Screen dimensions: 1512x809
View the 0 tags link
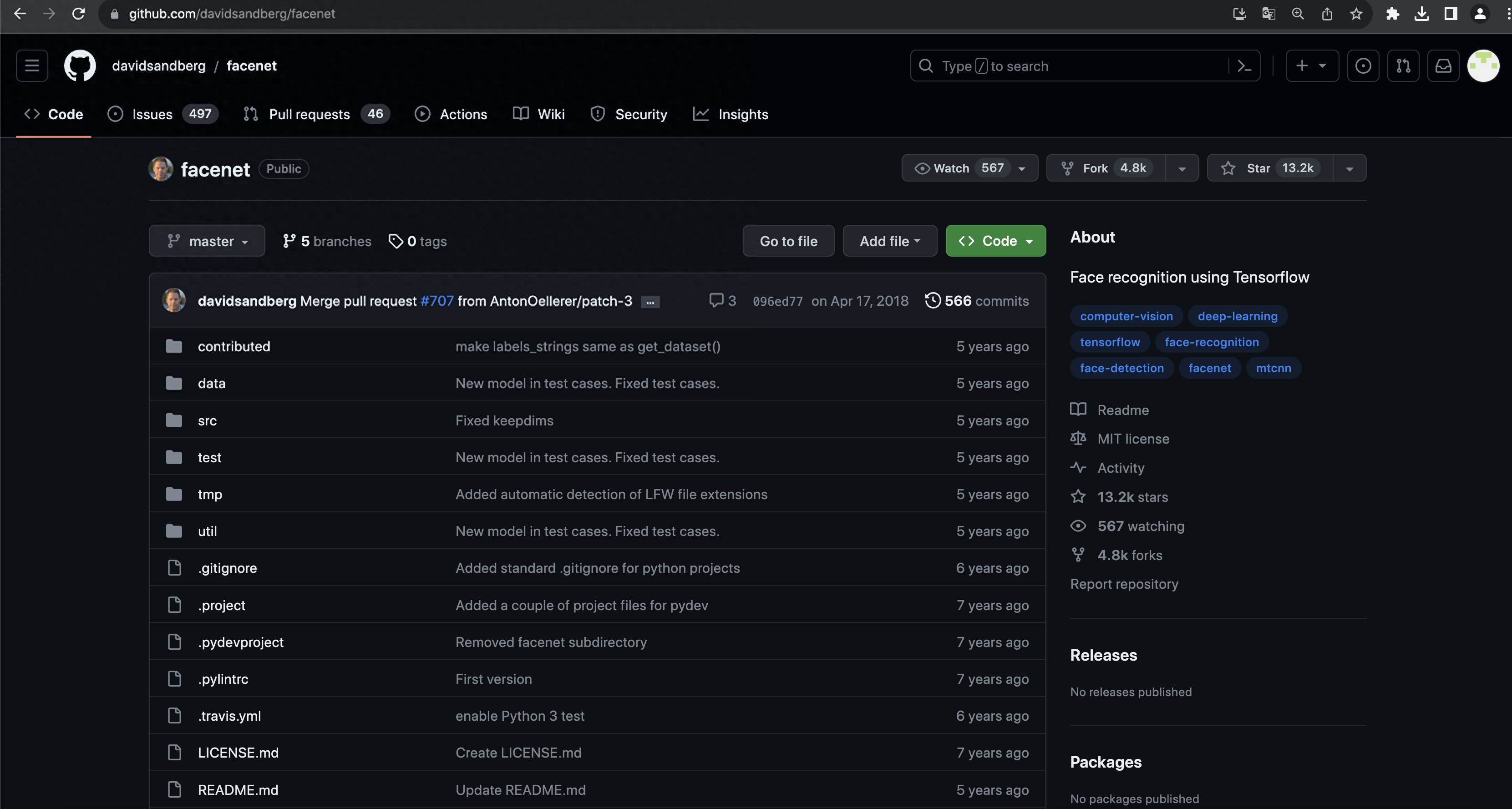pyautogui.click(x=417, y=241)
